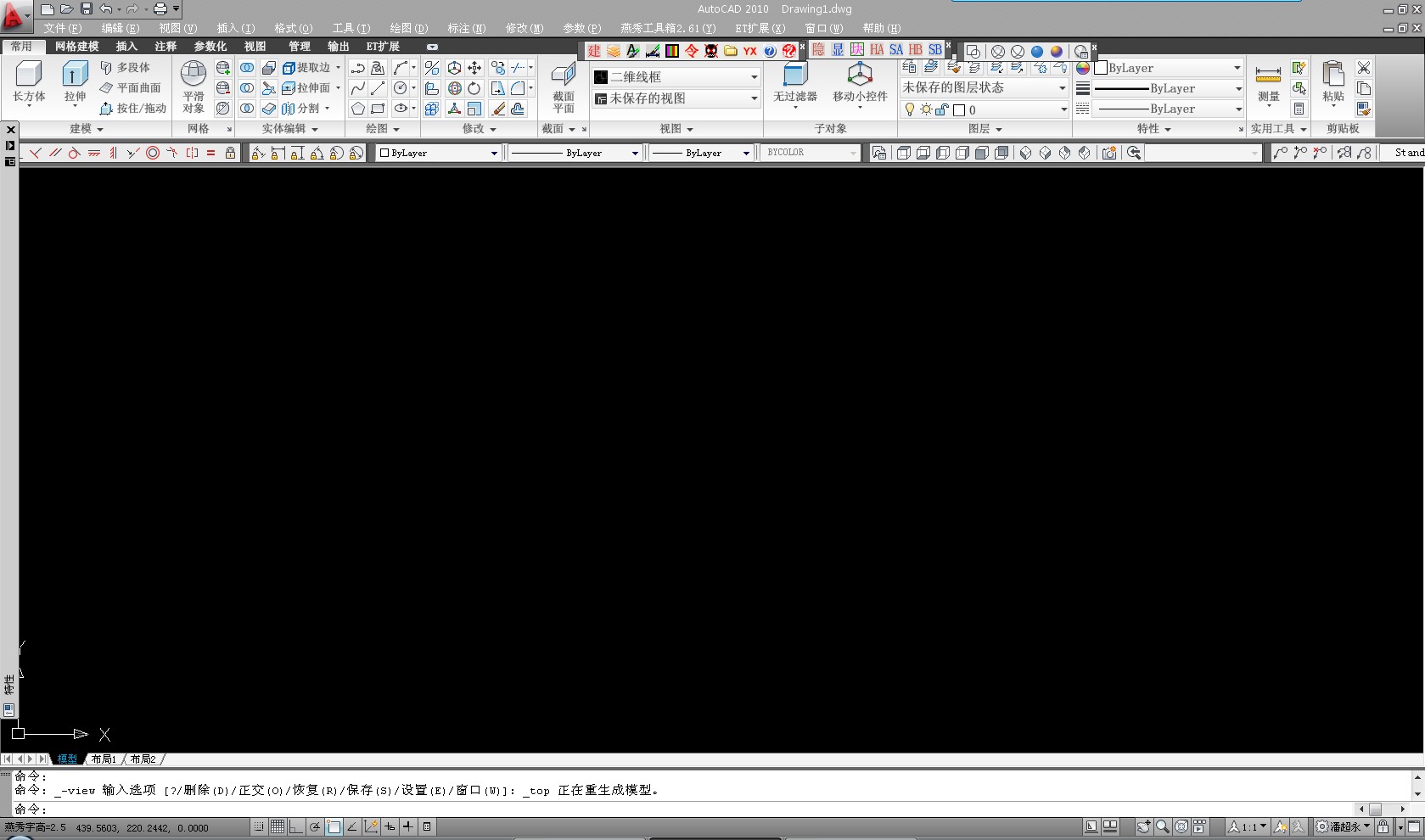This screenshot has height=840, width=1425.
Task: Click the ByLayer color swatch on properties toolbar
Action: point(384,153)
